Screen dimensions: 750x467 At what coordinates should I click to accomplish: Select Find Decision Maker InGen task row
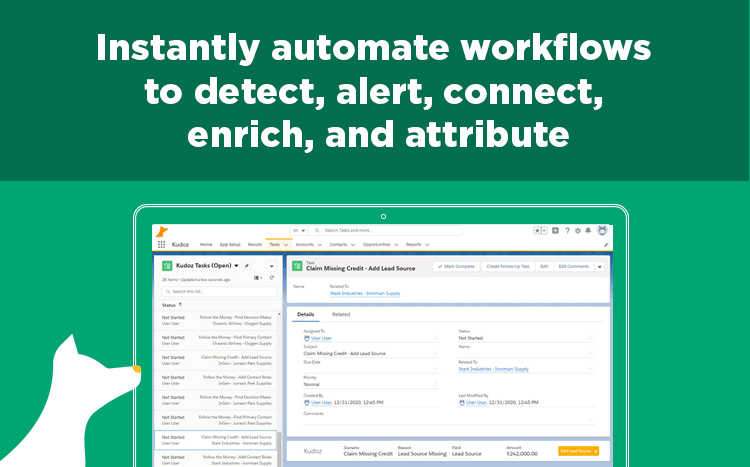(x=216, y=400)
